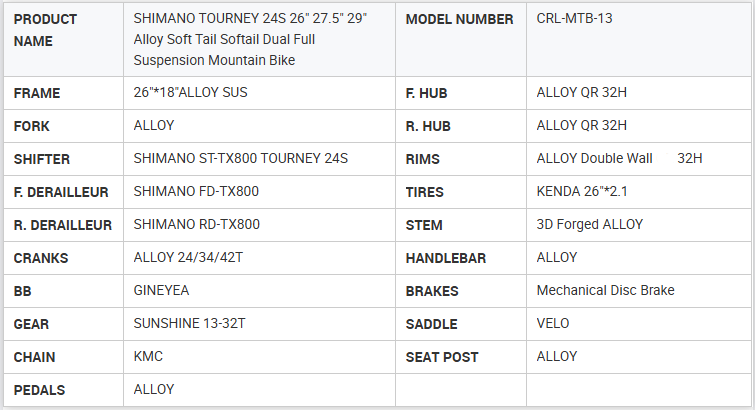Screen dimensions: 755x410
Task: Click the 3D Forged ALLOY stem value
Action: pos(589,225)
